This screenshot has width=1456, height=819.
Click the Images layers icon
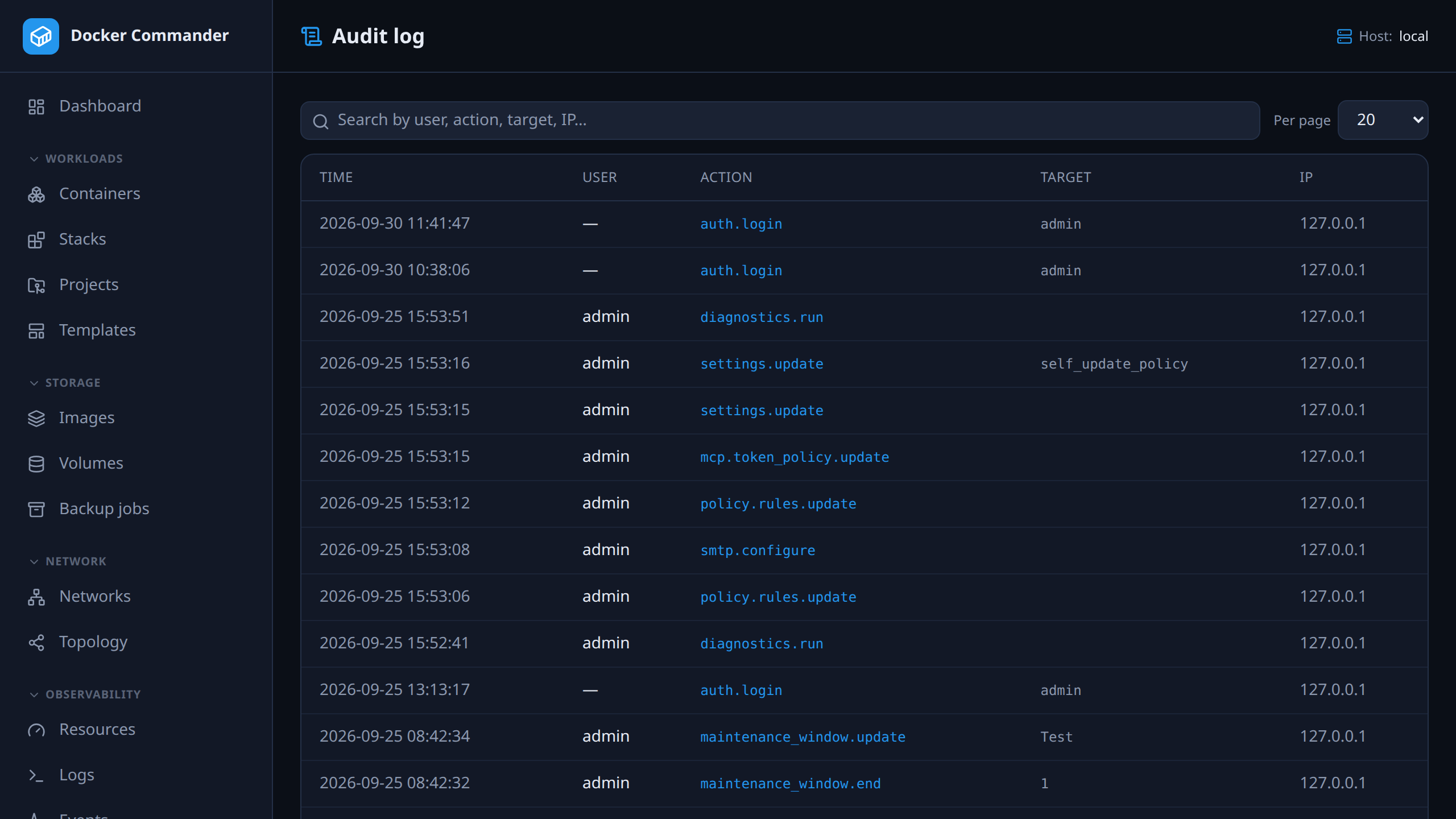point(36,418)
